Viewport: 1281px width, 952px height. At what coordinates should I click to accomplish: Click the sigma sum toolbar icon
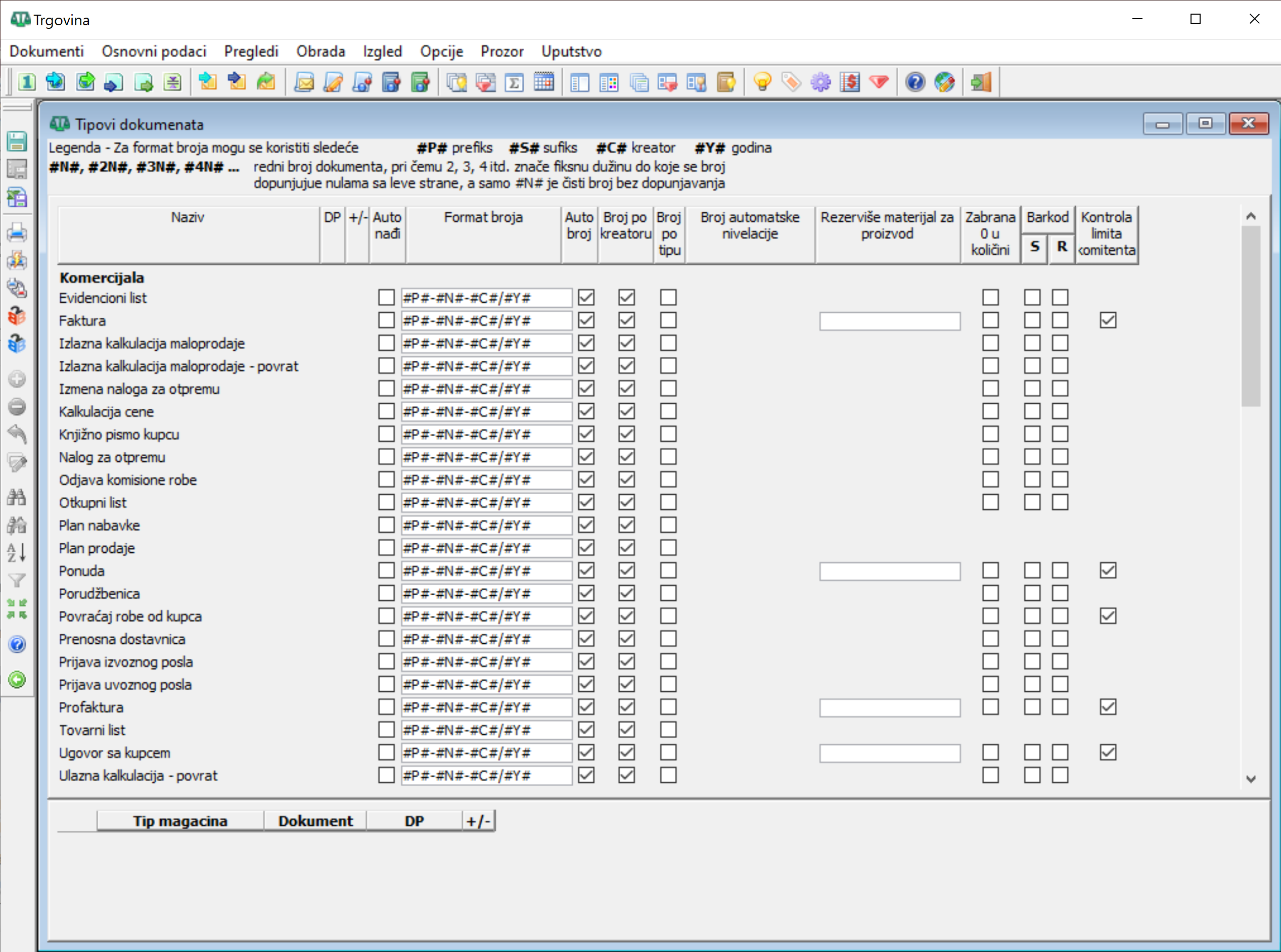(514, 82)
